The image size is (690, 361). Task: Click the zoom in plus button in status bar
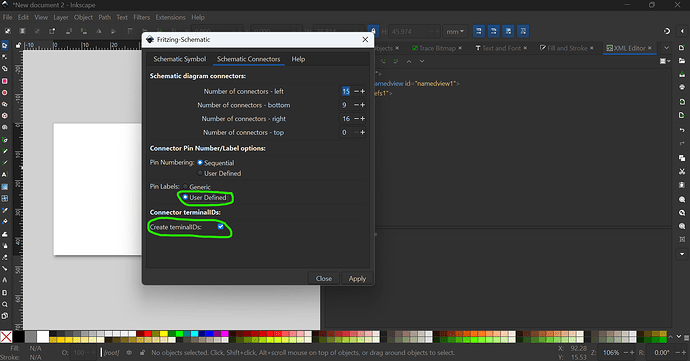632,353
